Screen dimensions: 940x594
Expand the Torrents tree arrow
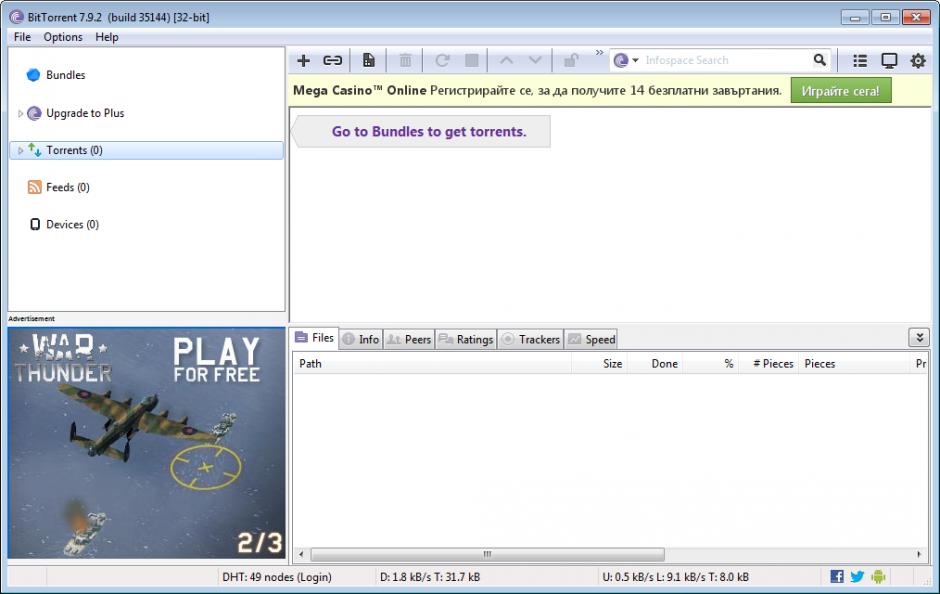point(20,150)
